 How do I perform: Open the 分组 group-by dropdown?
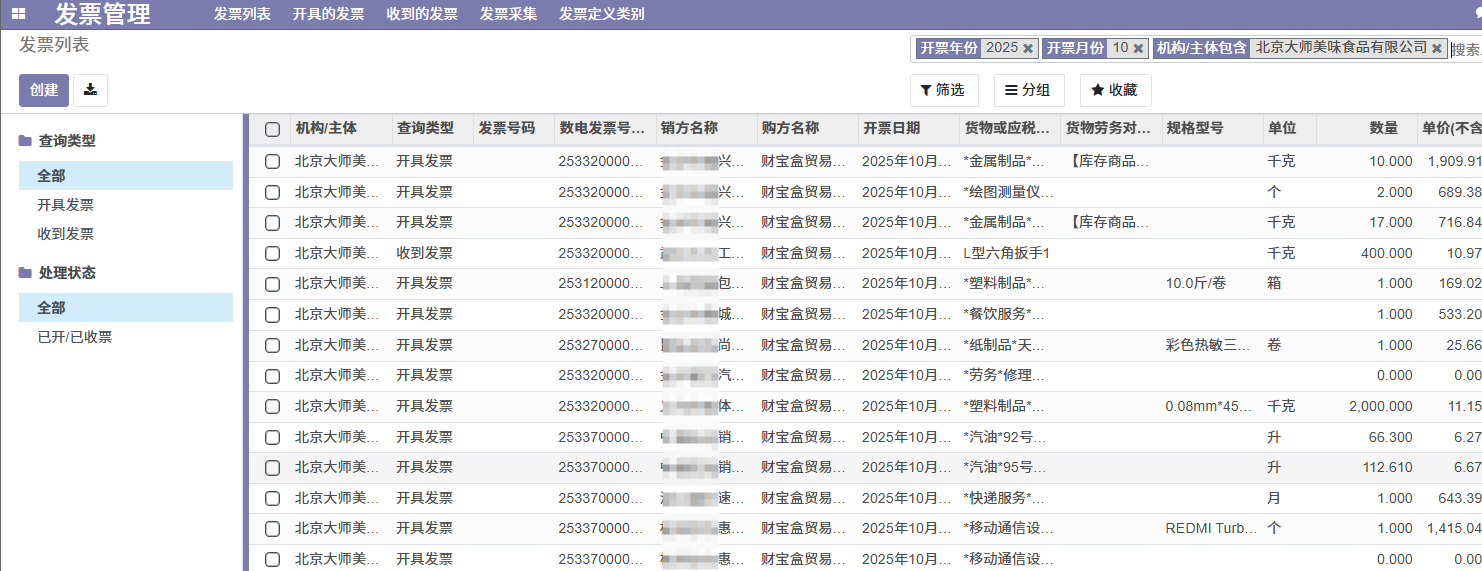(x=1028, y=90)
